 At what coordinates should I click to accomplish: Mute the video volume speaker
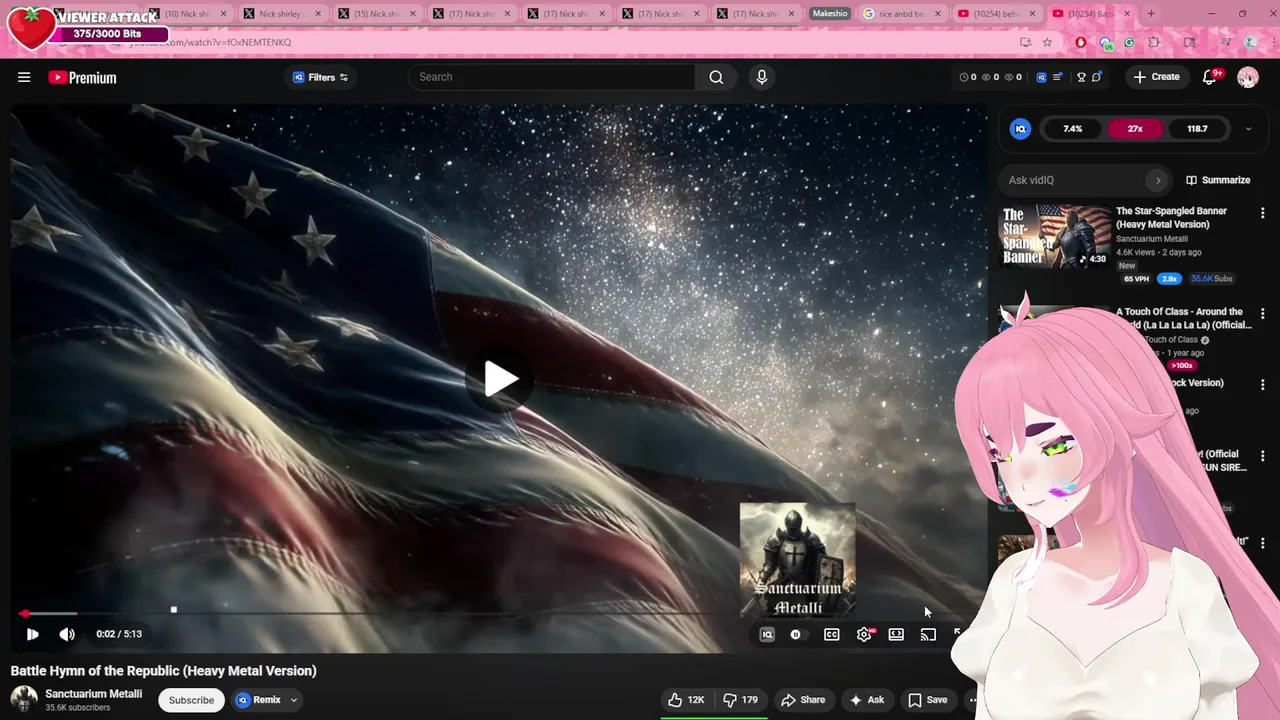click(67, 634)
